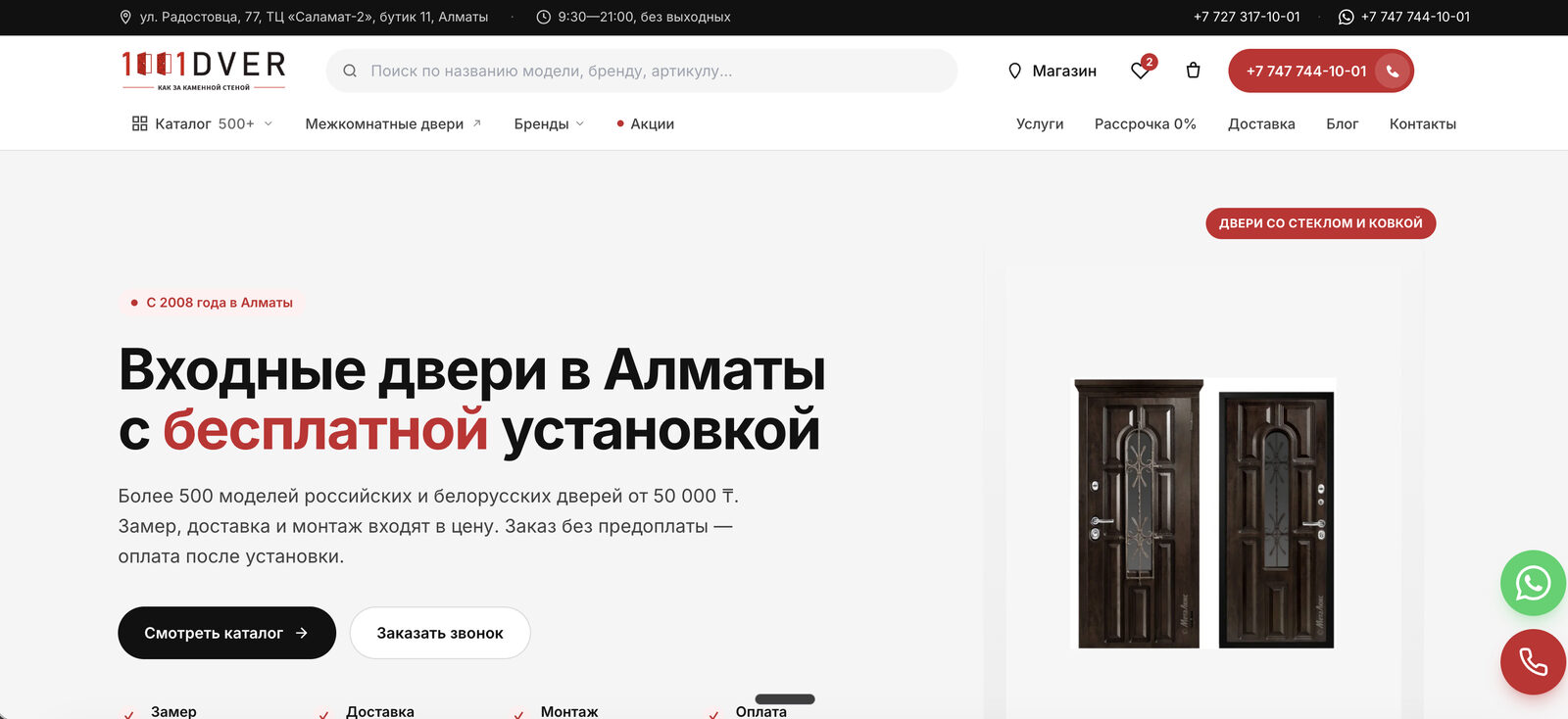The image size is (1568, 719).
Task: Click the Замер feature label
Action: [173, 711]
